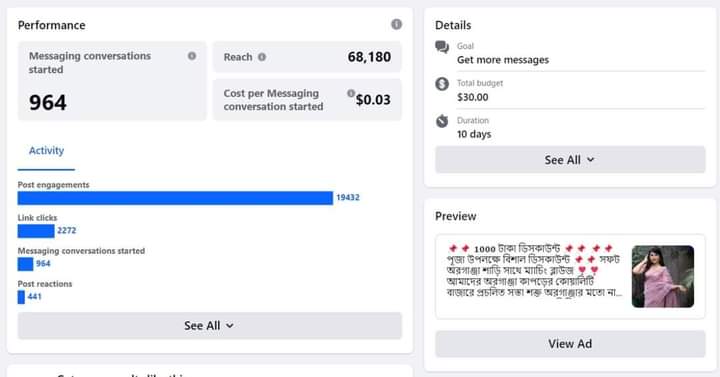Open the View Ad button
This screenshot has width=720, height=377.
pyautogui.click(x=570, y=343)
